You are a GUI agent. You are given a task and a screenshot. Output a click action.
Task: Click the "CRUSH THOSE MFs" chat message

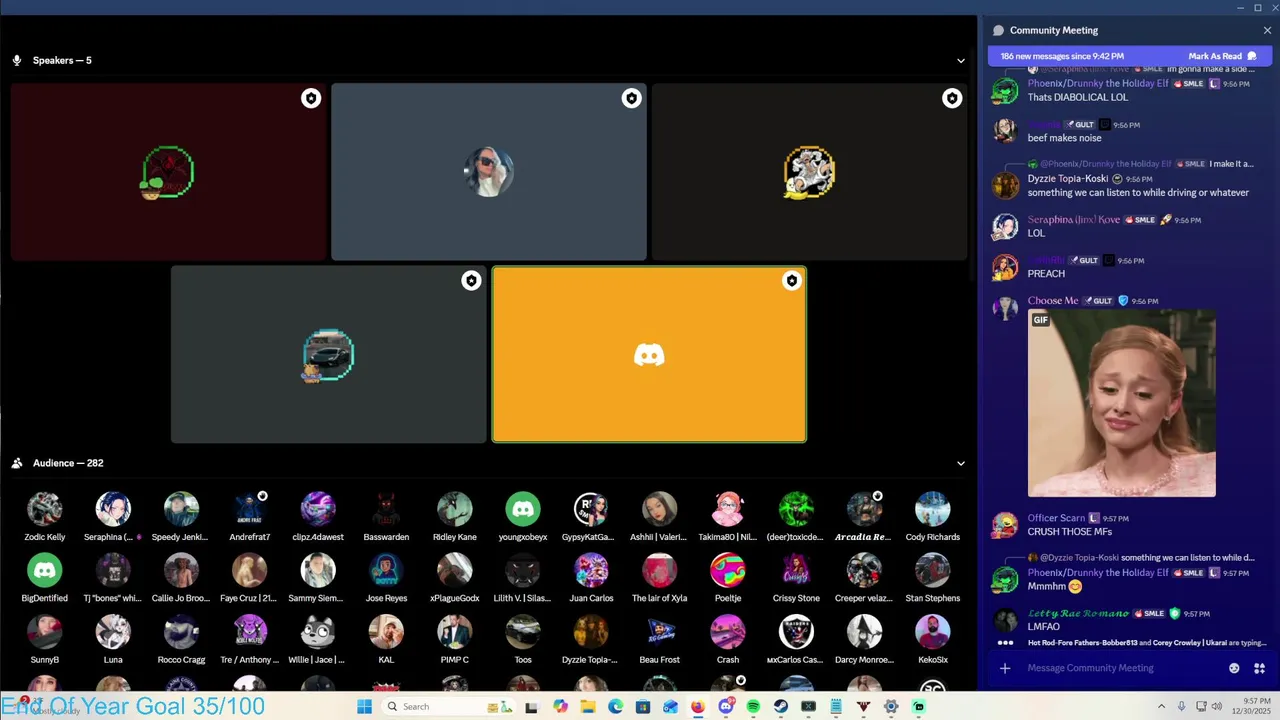coord(1070,532)
